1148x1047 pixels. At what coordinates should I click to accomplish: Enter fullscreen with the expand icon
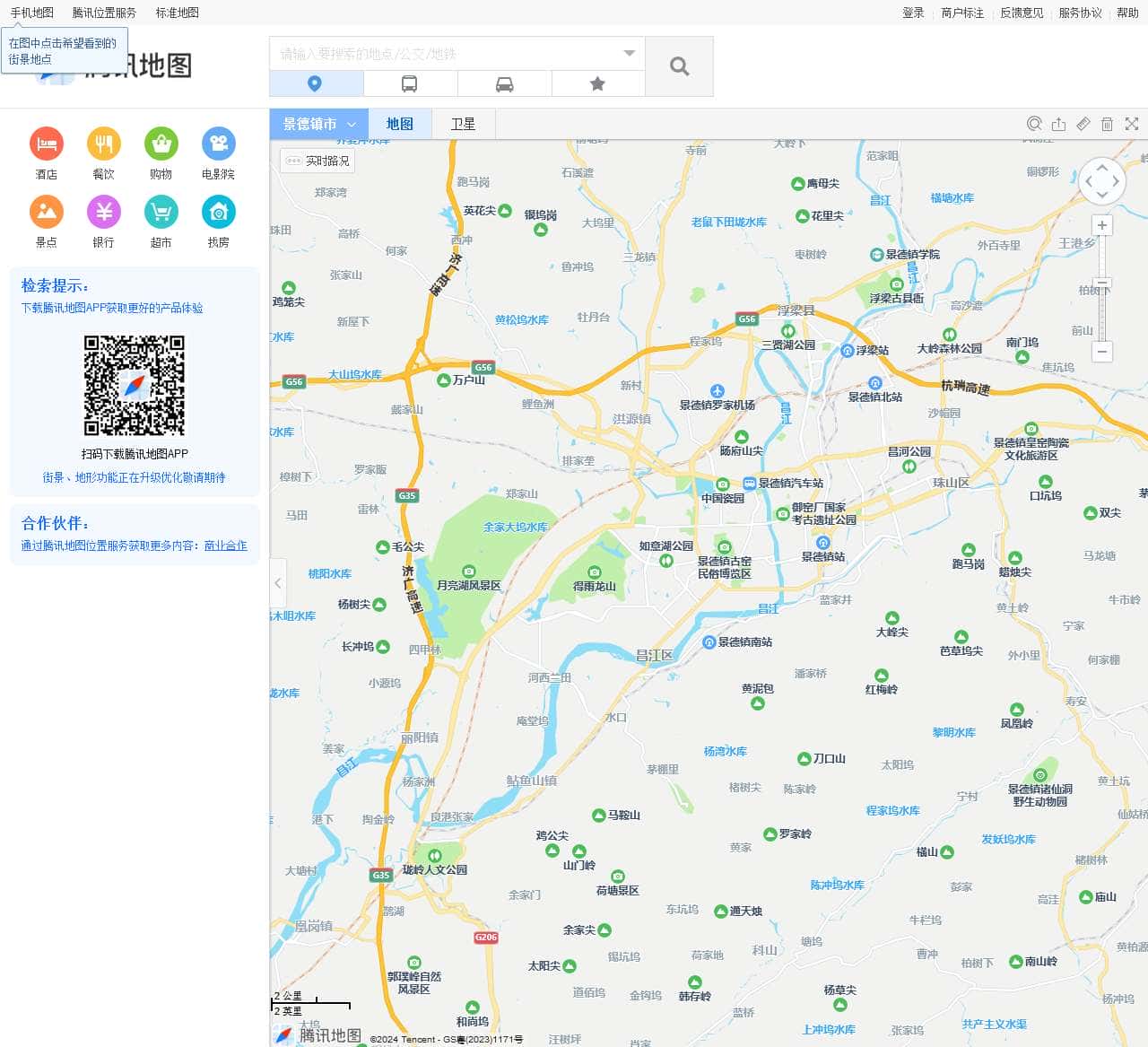pyautogui.click(x=1132, y=124)
